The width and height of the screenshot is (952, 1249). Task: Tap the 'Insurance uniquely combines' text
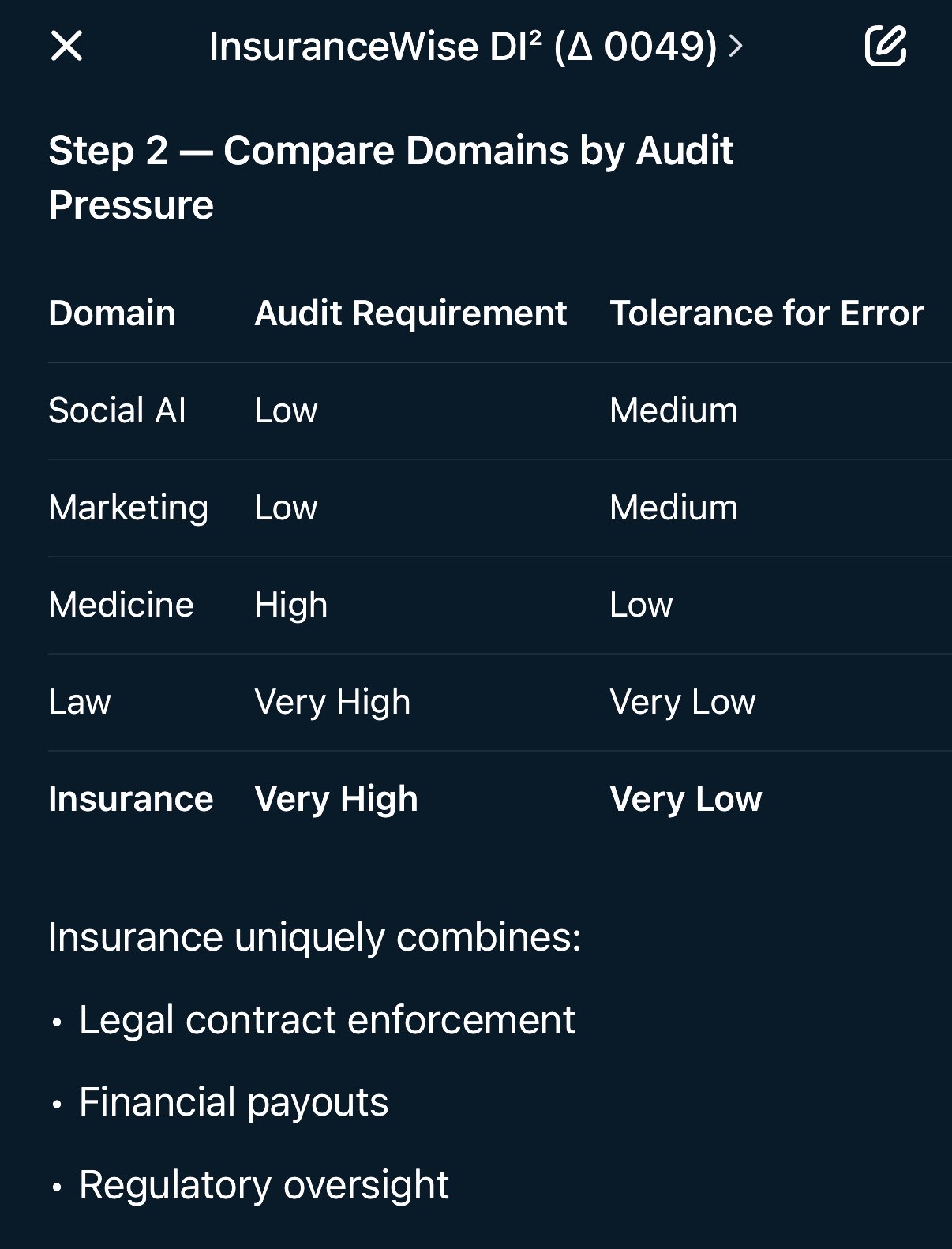click(314, 938)
